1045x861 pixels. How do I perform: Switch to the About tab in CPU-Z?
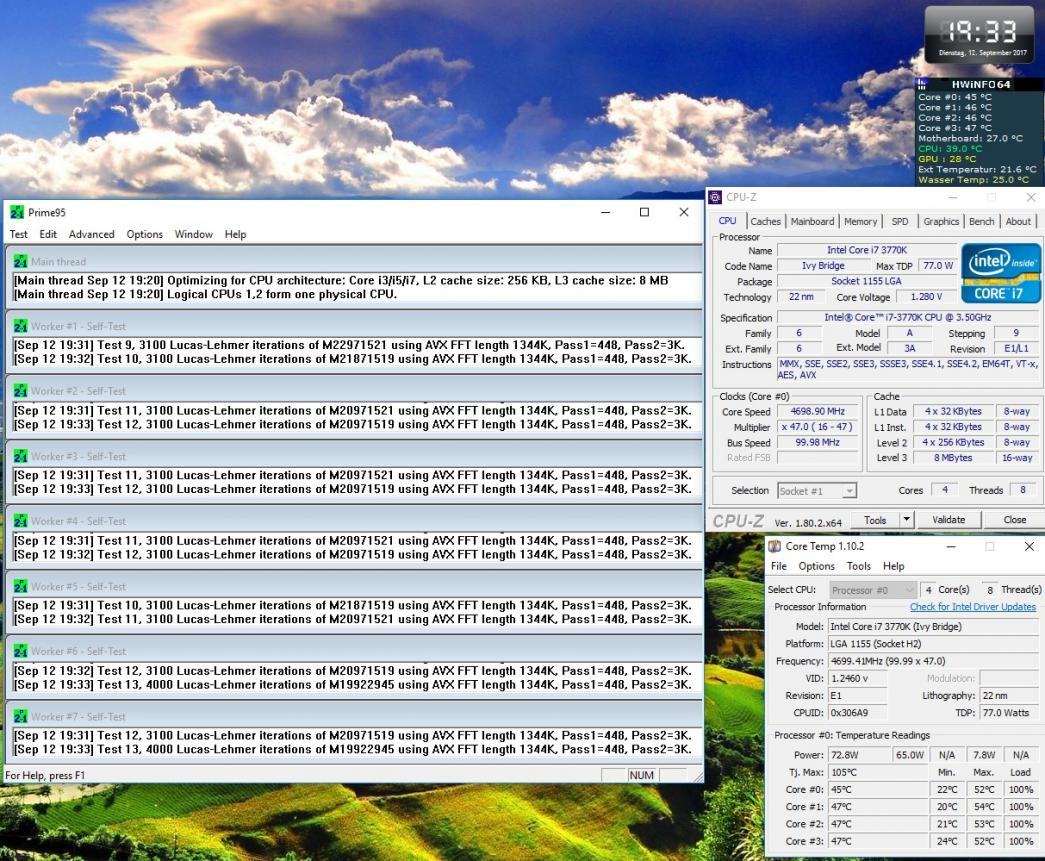click(1018, 221)
